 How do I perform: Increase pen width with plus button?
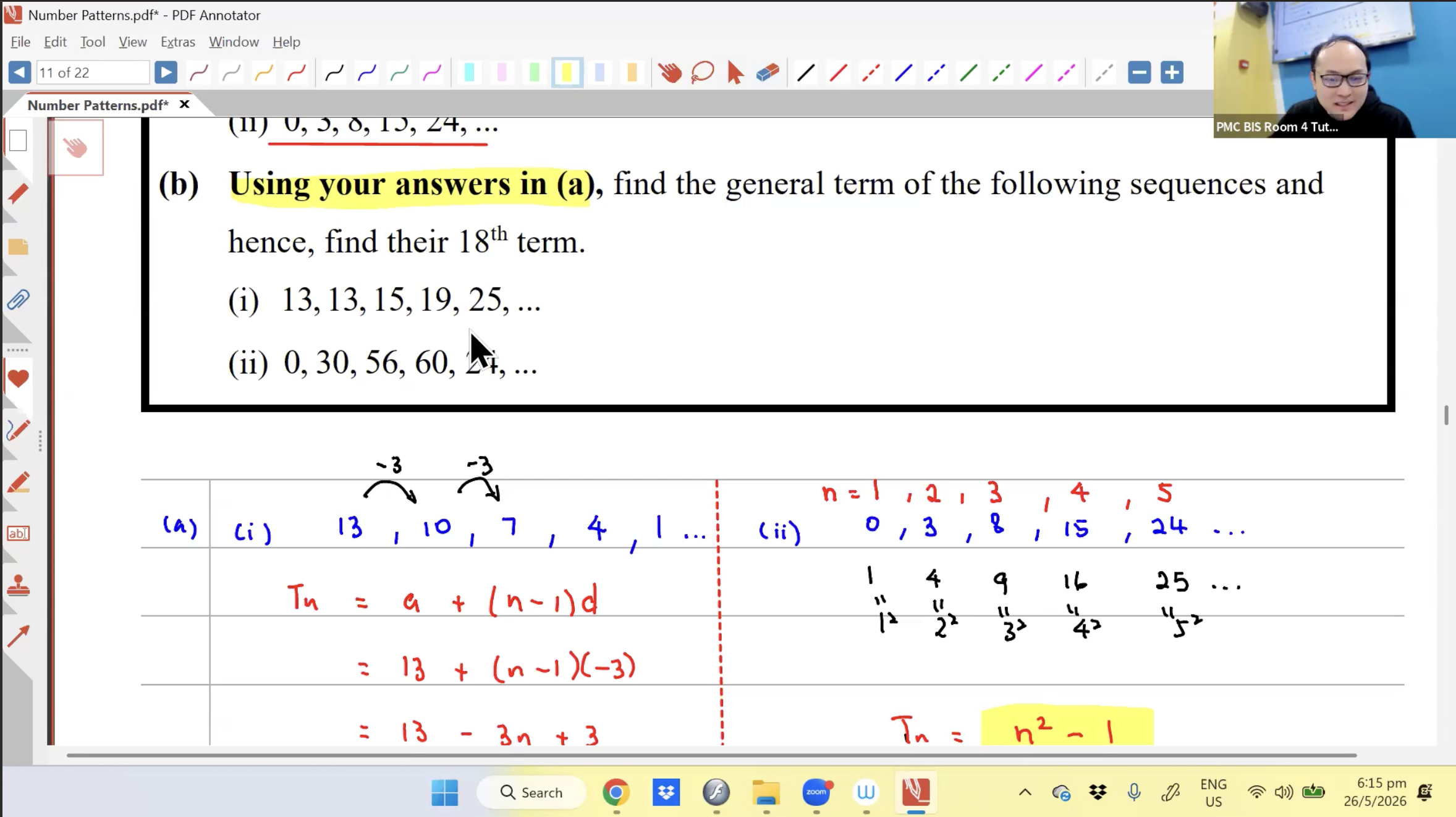(1172, 72)
